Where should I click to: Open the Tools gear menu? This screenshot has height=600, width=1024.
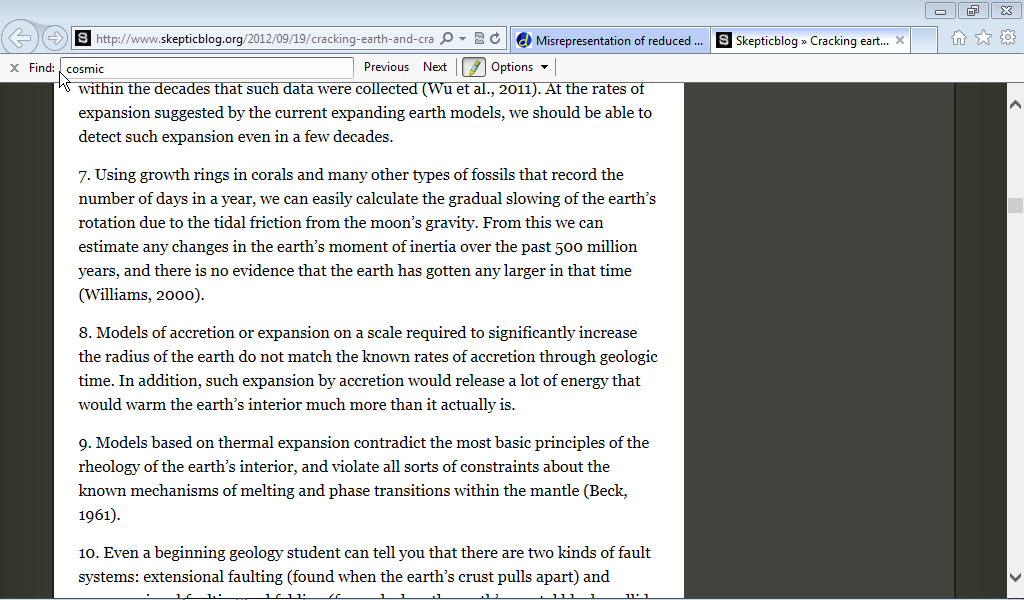point(1007,38)
